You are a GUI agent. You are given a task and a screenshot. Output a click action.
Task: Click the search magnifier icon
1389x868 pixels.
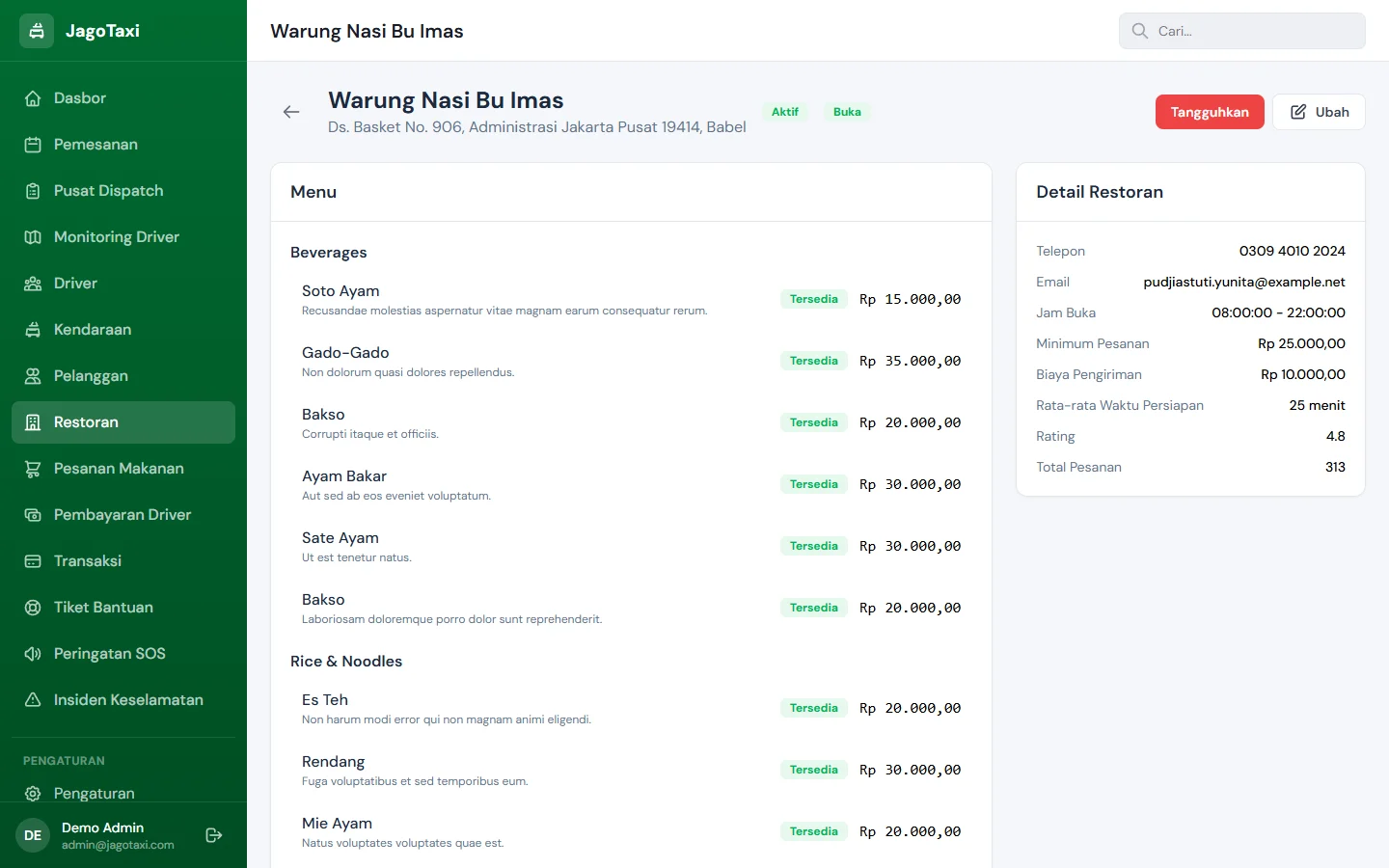tap(1139, 31)
